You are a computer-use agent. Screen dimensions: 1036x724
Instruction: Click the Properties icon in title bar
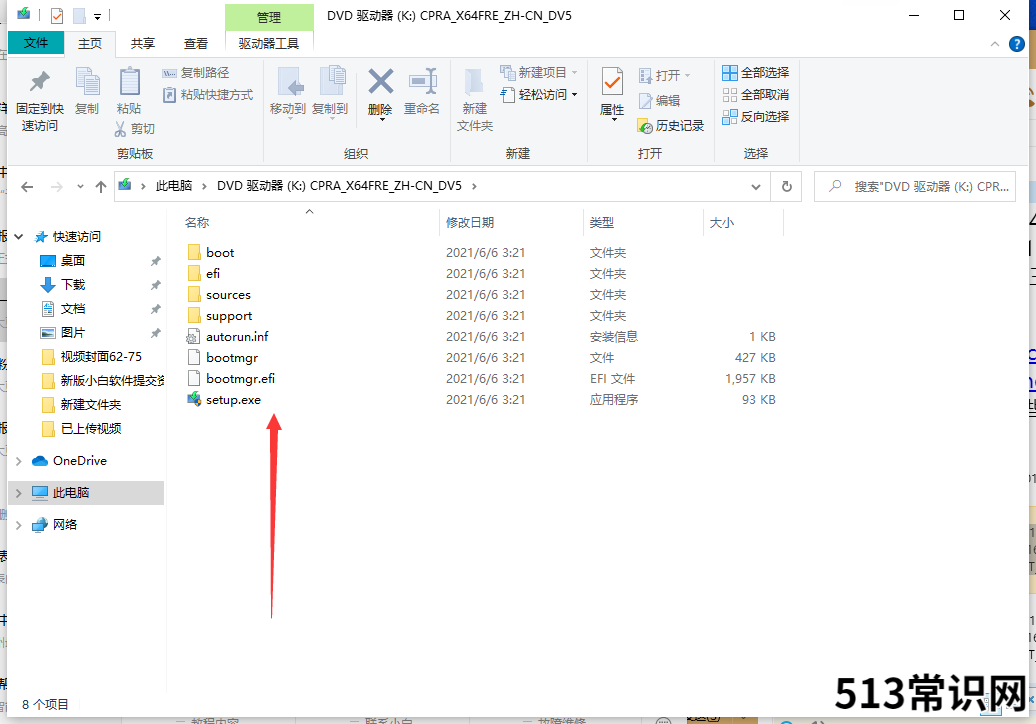point(57,15)
